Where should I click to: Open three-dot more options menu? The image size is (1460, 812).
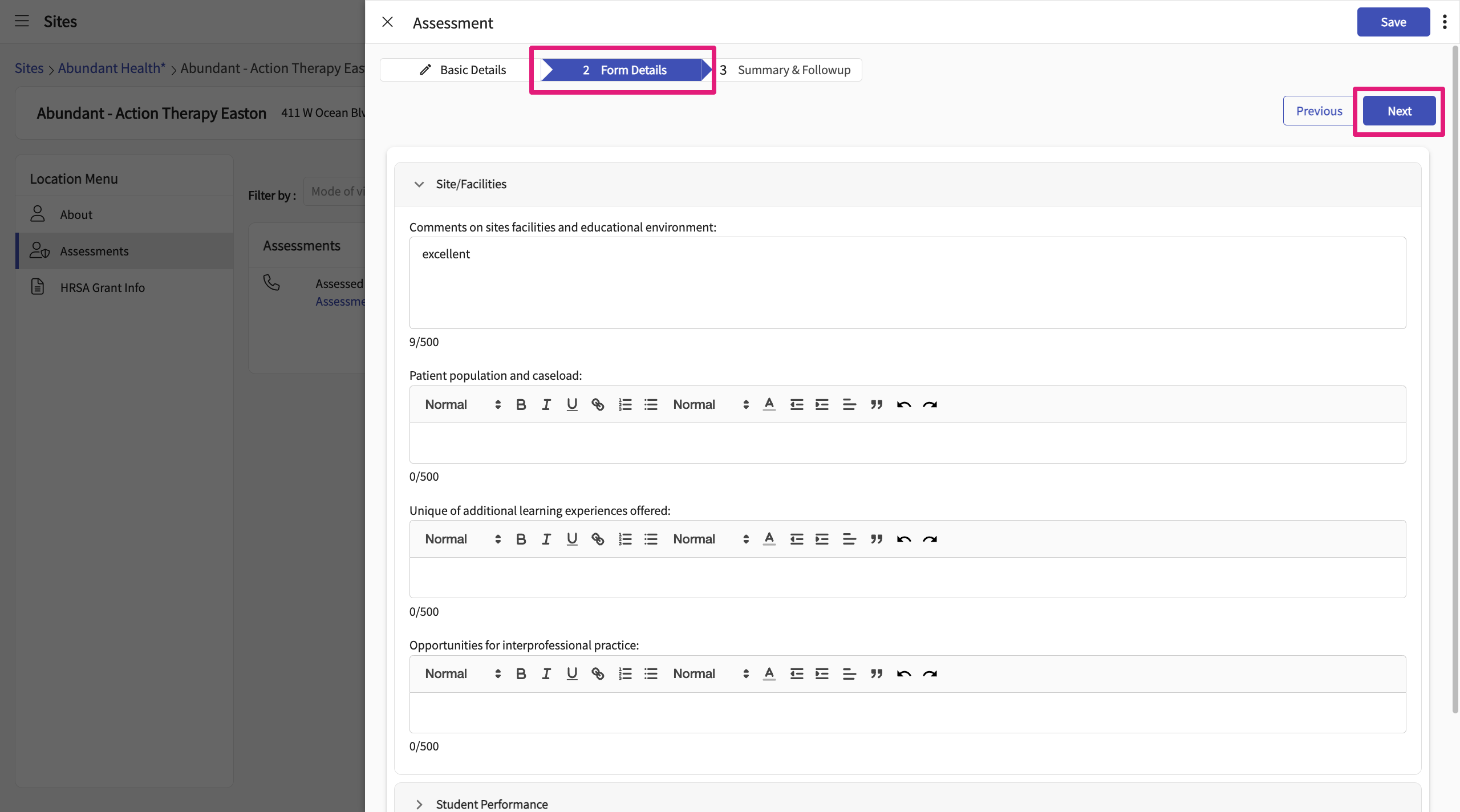1444,22
